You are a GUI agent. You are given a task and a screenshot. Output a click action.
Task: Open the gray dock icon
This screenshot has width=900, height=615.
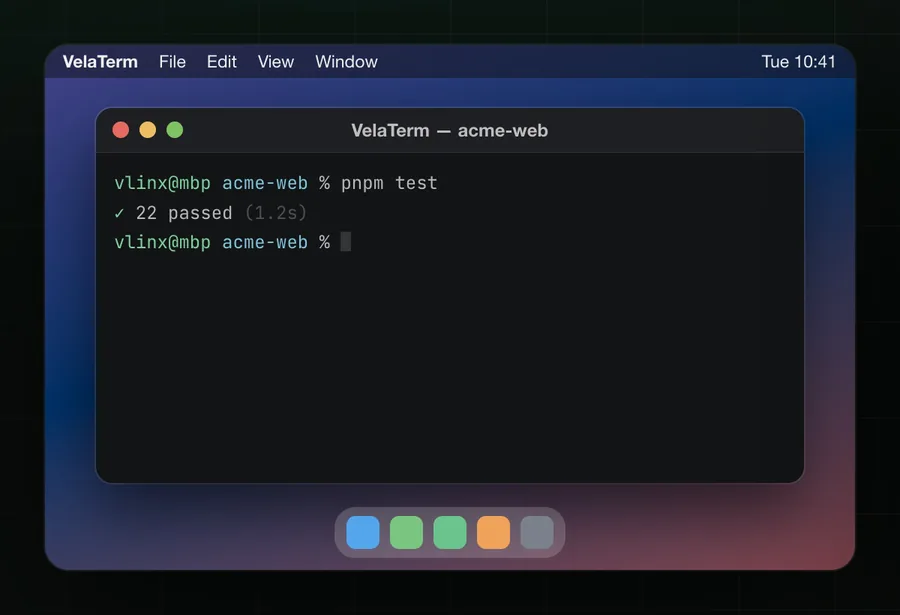(537, 532)
